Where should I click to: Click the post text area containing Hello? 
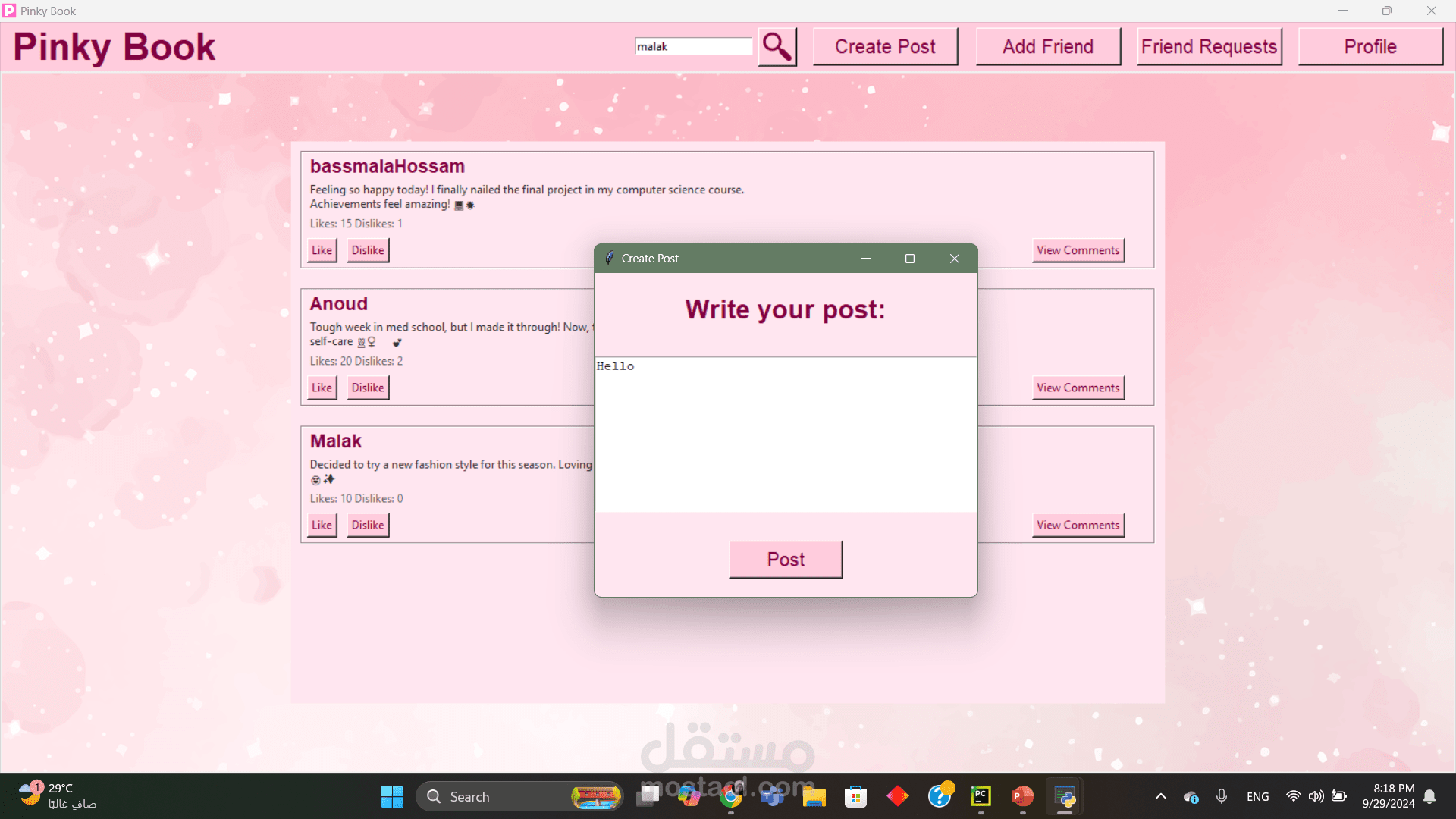(786, 435)
